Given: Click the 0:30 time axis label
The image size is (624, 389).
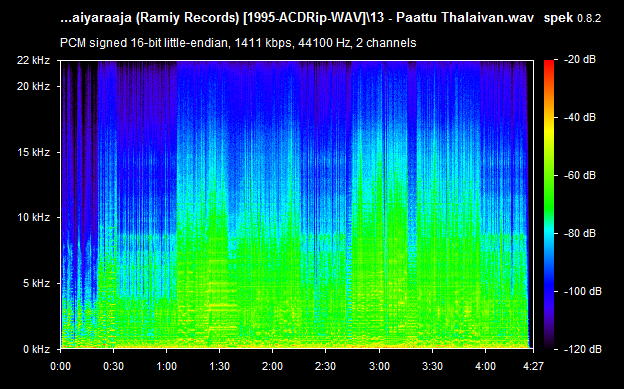Looking at the screenshot, I should [113, 366].
